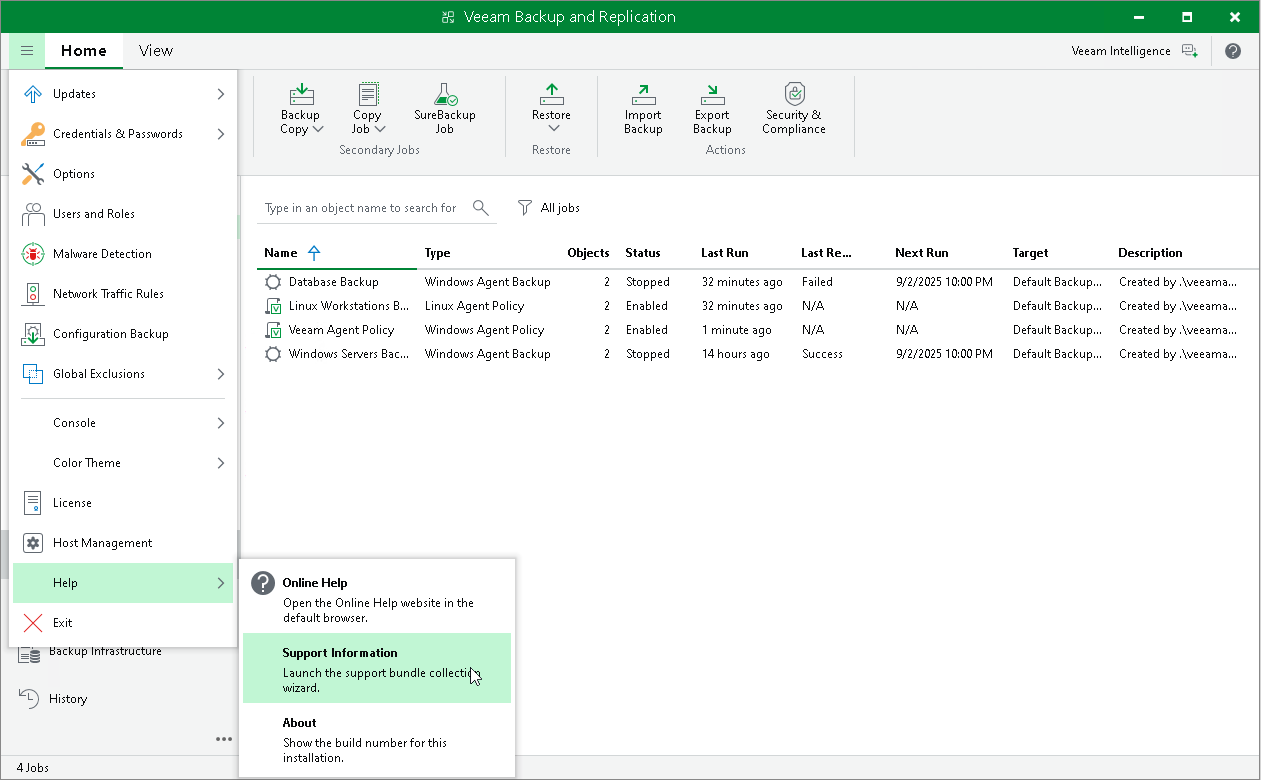Image resolution: width=1261 pixels, height=780 pixels.
Task: Click the Credentials & Passwords key icon
Action: (33, 134)
